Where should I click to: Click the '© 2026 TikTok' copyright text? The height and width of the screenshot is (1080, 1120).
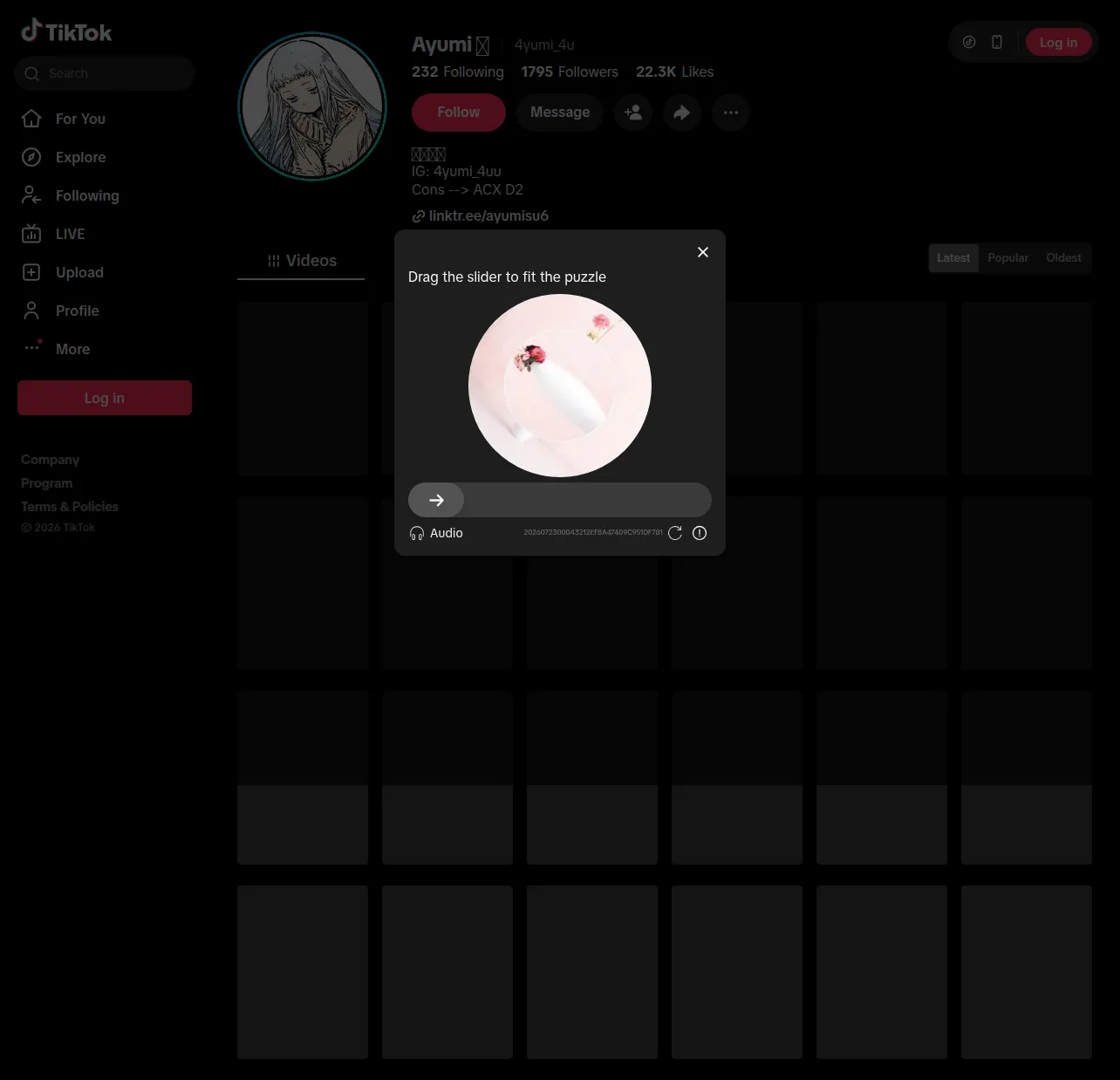tap(58, 528)
